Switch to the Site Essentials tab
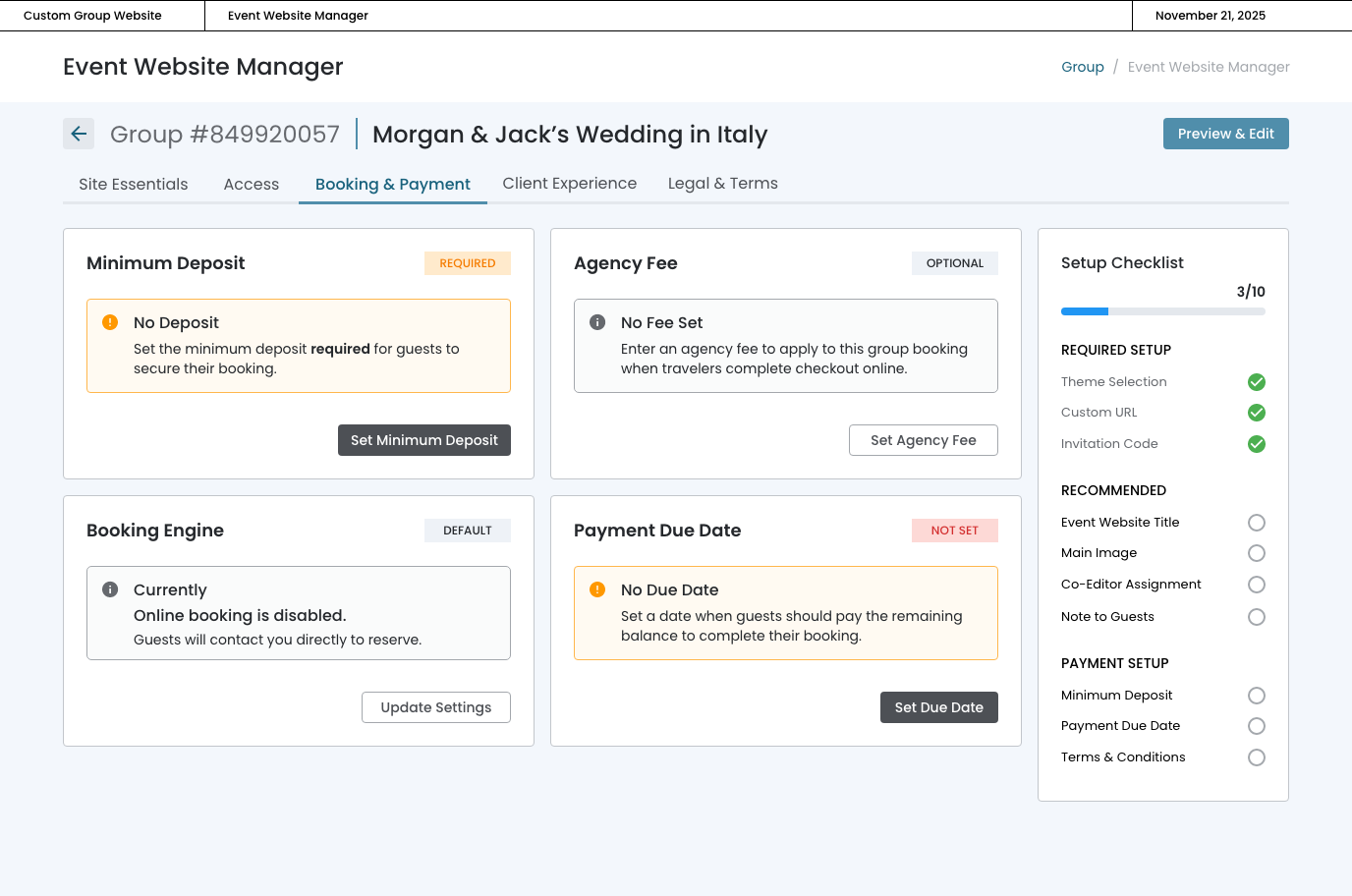The image size is (1352, 896). (134, 184)
